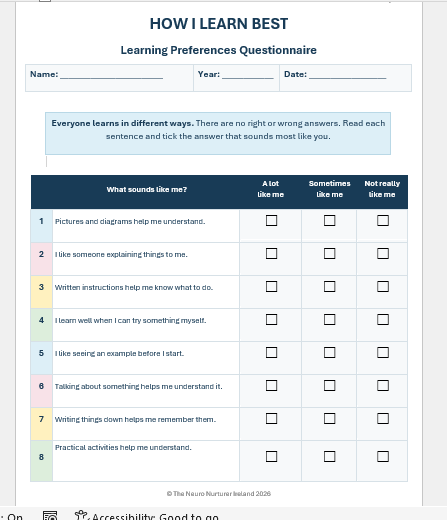Tick 'Sometimes like me' for statement 8
The width and height of the screenshot is (447, 520).
pos(329,456)
